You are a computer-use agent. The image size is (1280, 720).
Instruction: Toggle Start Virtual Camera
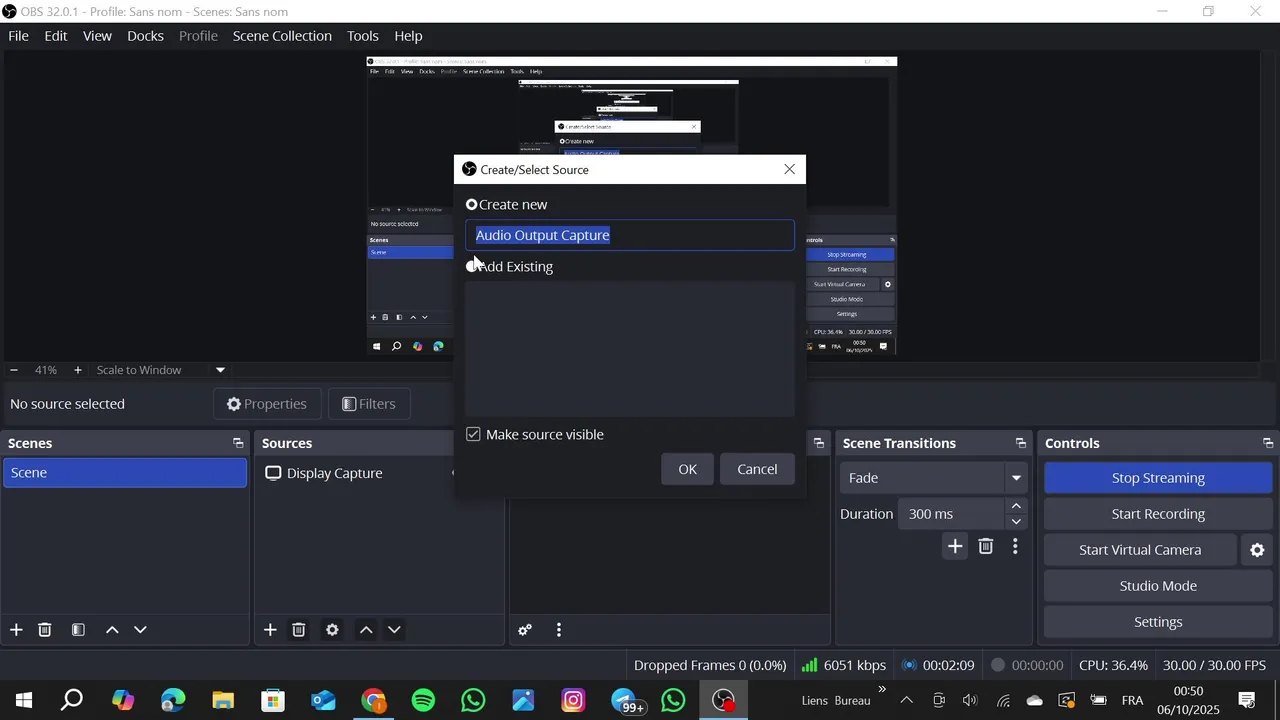point(1140,550)
